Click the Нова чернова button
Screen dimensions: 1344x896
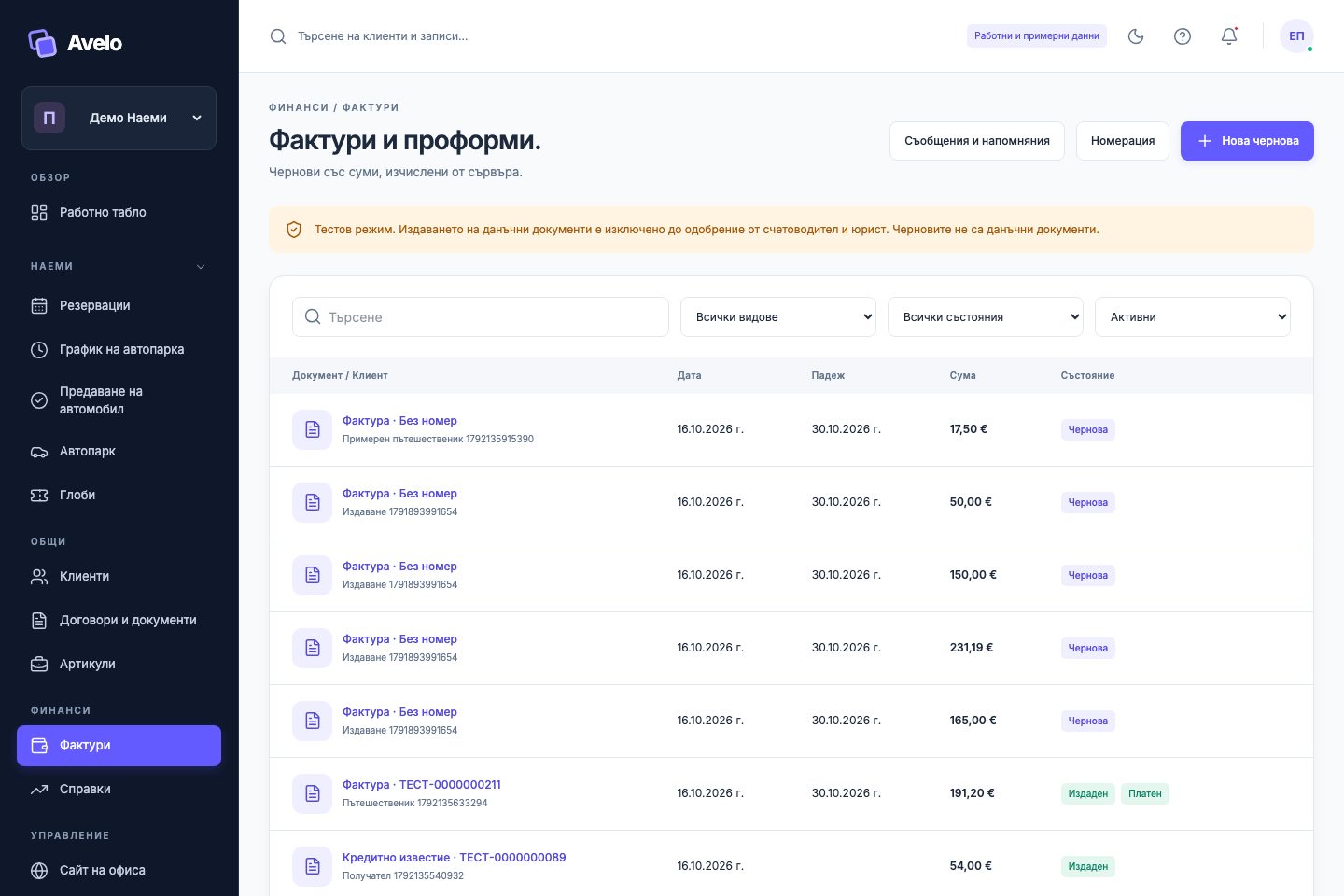(1247, 141)
